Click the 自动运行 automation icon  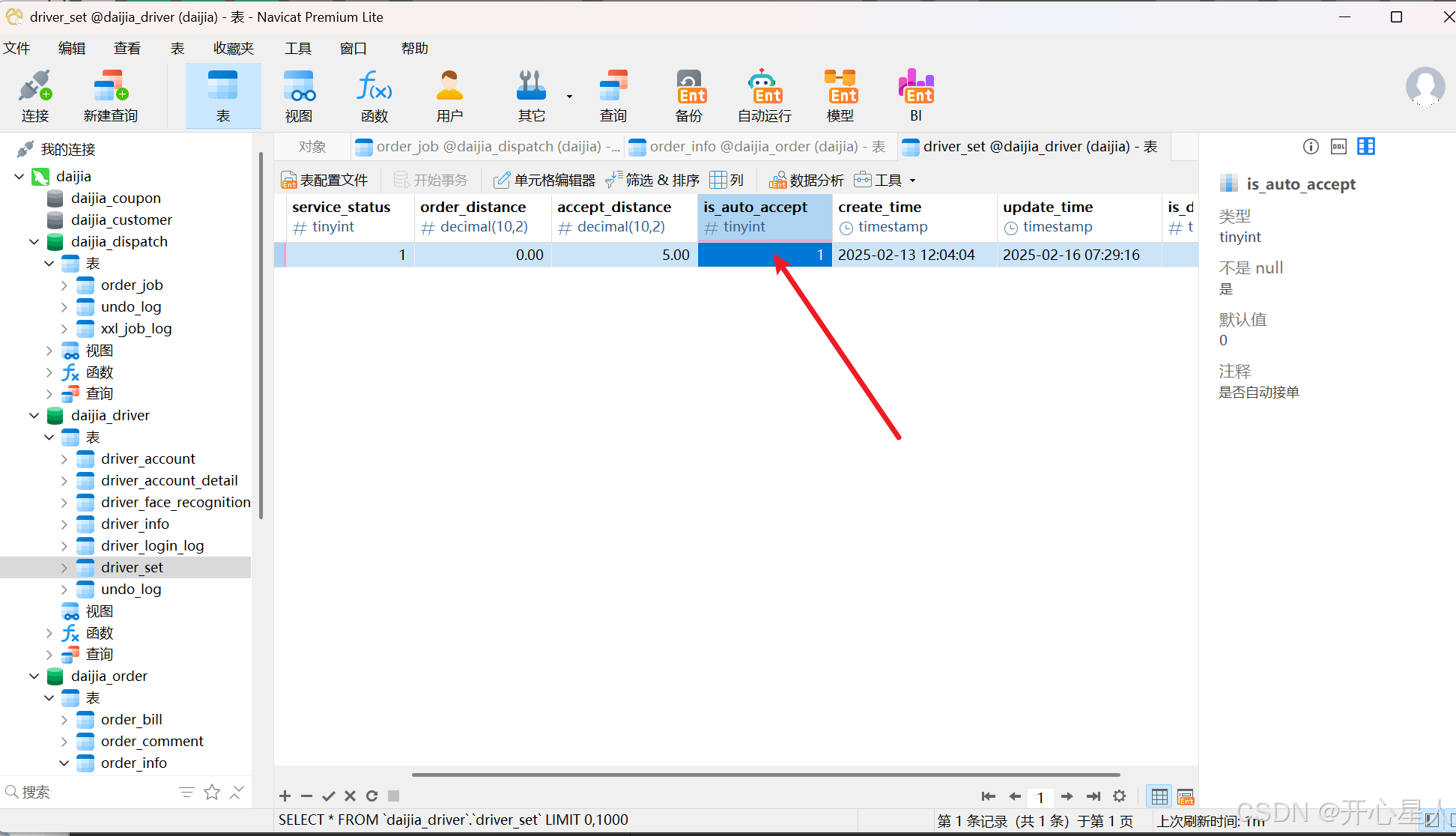coord(764,95)
